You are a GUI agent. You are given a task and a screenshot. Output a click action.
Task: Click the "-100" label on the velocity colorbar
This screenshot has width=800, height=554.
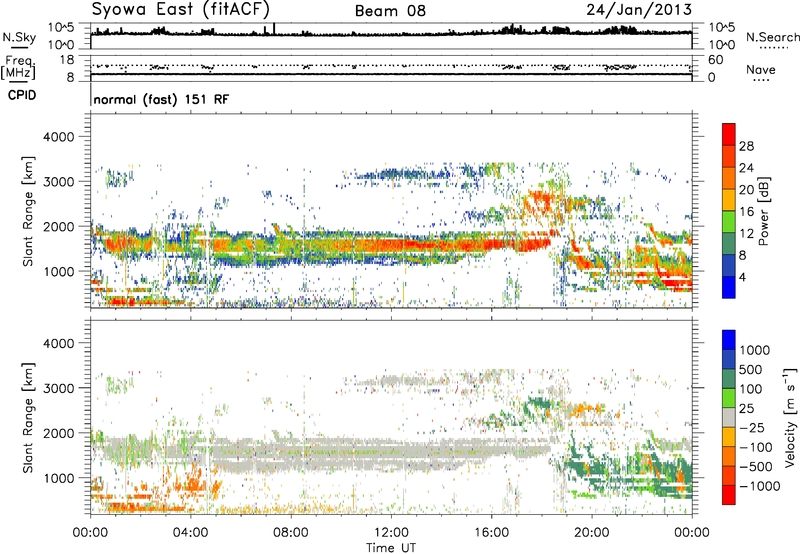pyautogui.click(x=756, y=447)
